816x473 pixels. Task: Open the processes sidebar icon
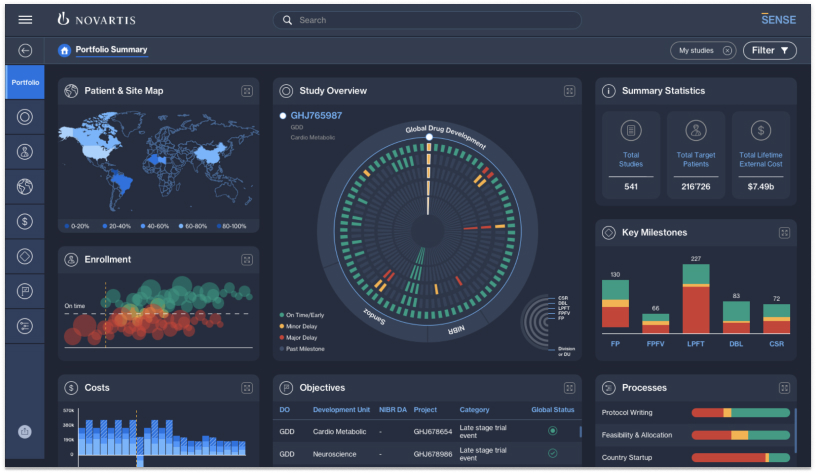[25, 325]
